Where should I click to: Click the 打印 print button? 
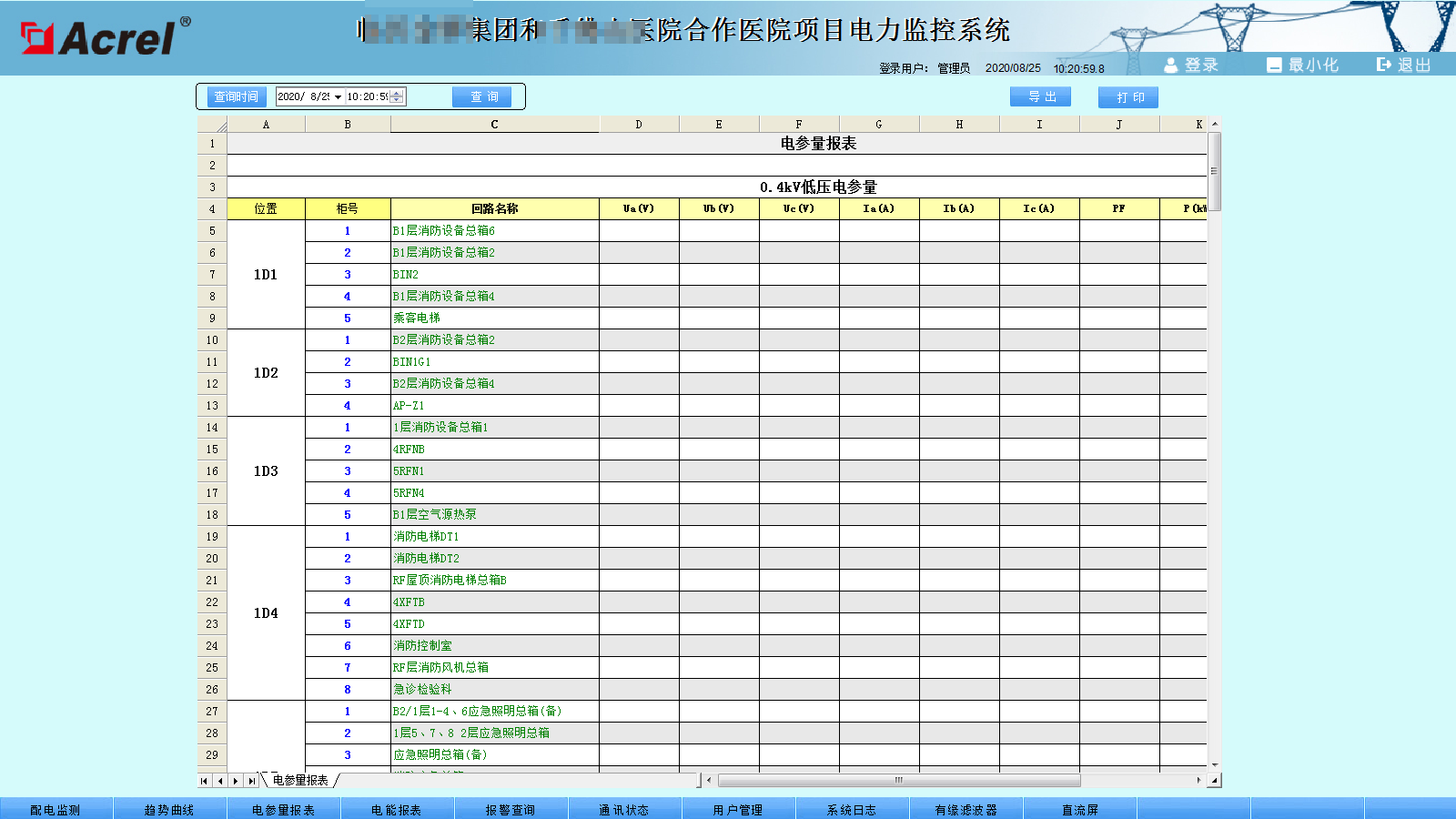coord(1128,97)
